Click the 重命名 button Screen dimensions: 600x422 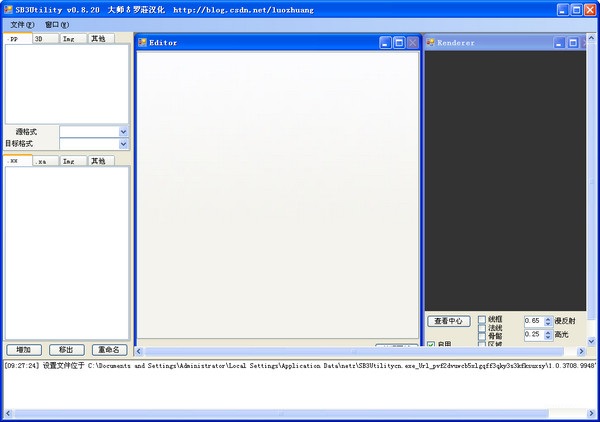tap(109, 350)
